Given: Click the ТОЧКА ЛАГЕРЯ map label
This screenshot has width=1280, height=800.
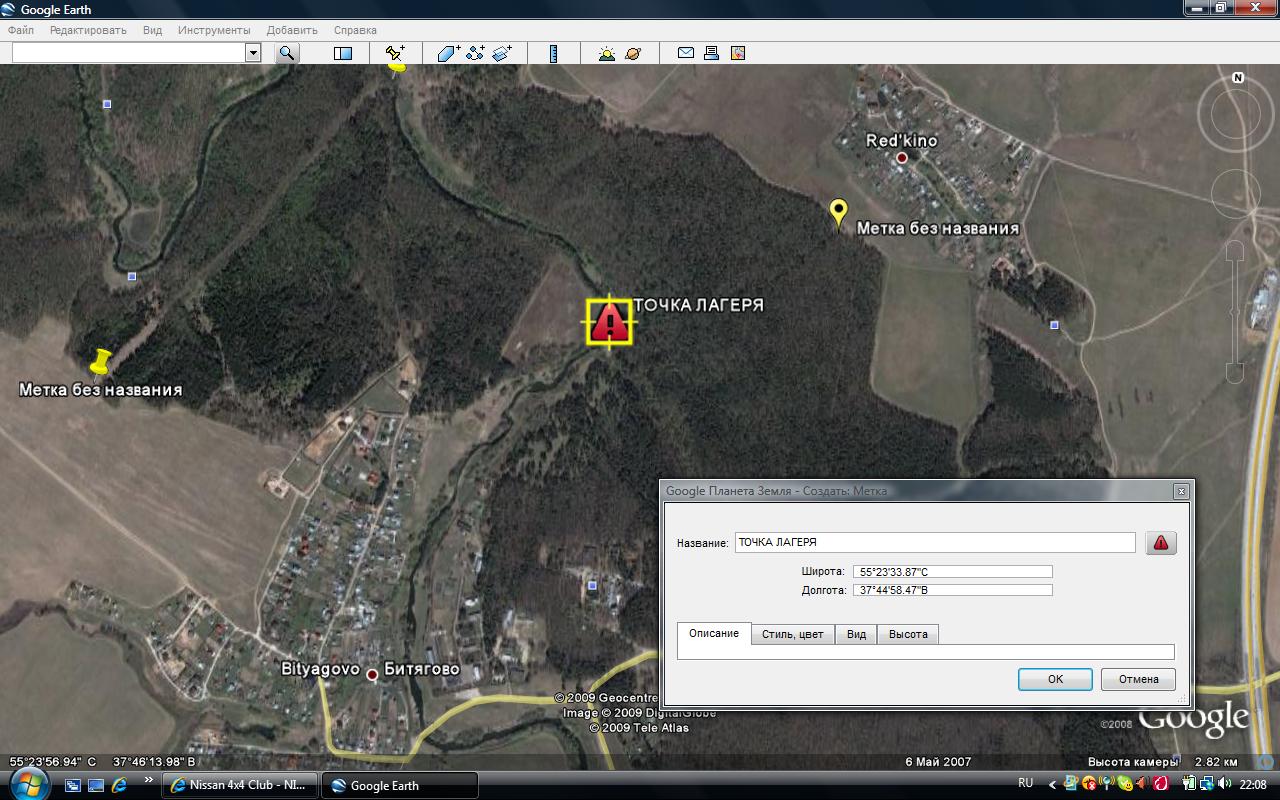Looking at the screenshot, I should (698, 305).
